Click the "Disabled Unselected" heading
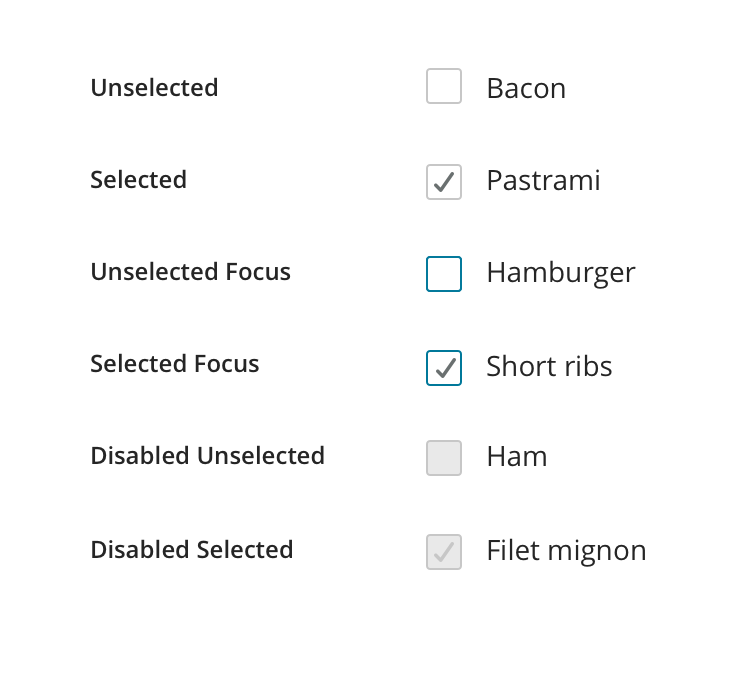The height and width of the screenshot is (682, 740). 207,456
